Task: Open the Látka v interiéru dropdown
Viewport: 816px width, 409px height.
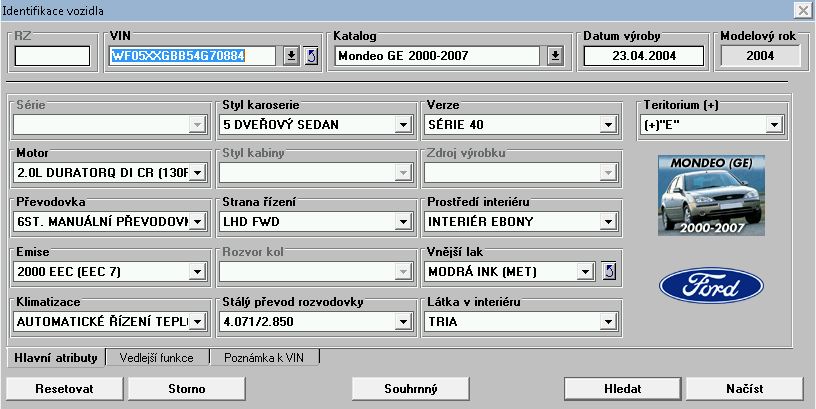Action: pyautogui.click(x=606, y=321)
